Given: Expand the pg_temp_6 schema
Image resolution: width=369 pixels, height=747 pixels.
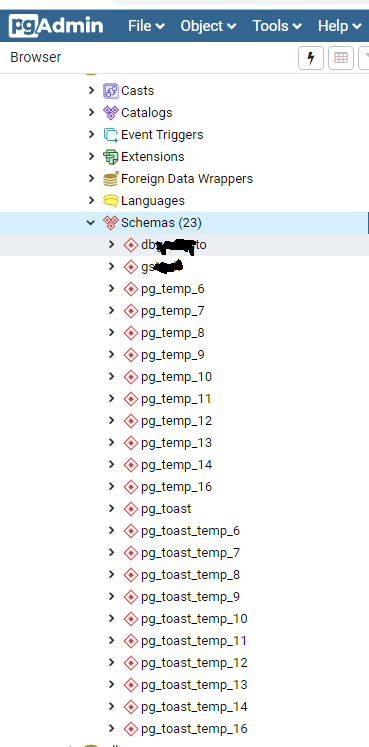Looking at the screenshot, I should [x=111, y=288].
